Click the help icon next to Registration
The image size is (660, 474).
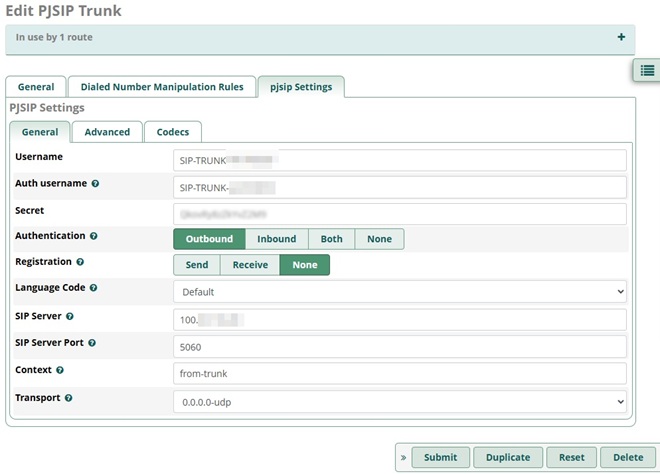tap(80, 262)
